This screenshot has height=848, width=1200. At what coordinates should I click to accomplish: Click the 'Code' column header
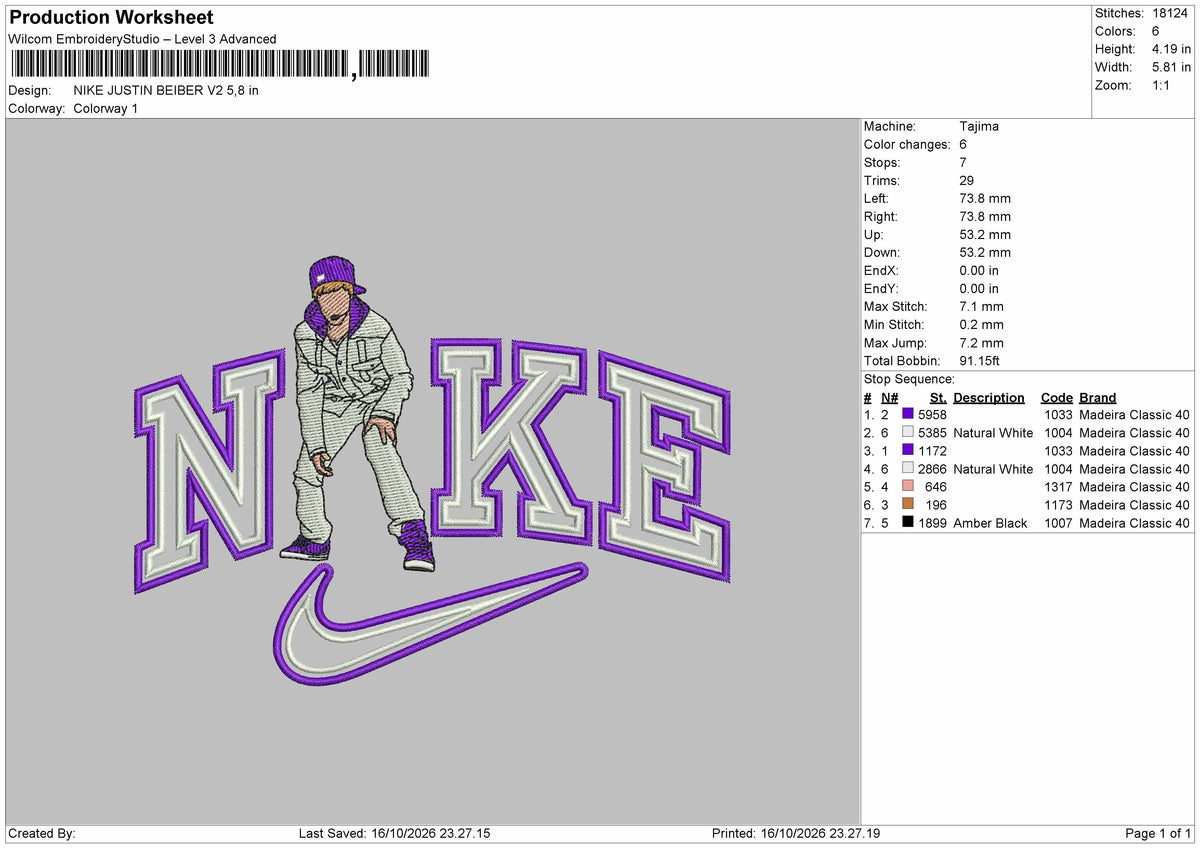(x=1057, y=397)
